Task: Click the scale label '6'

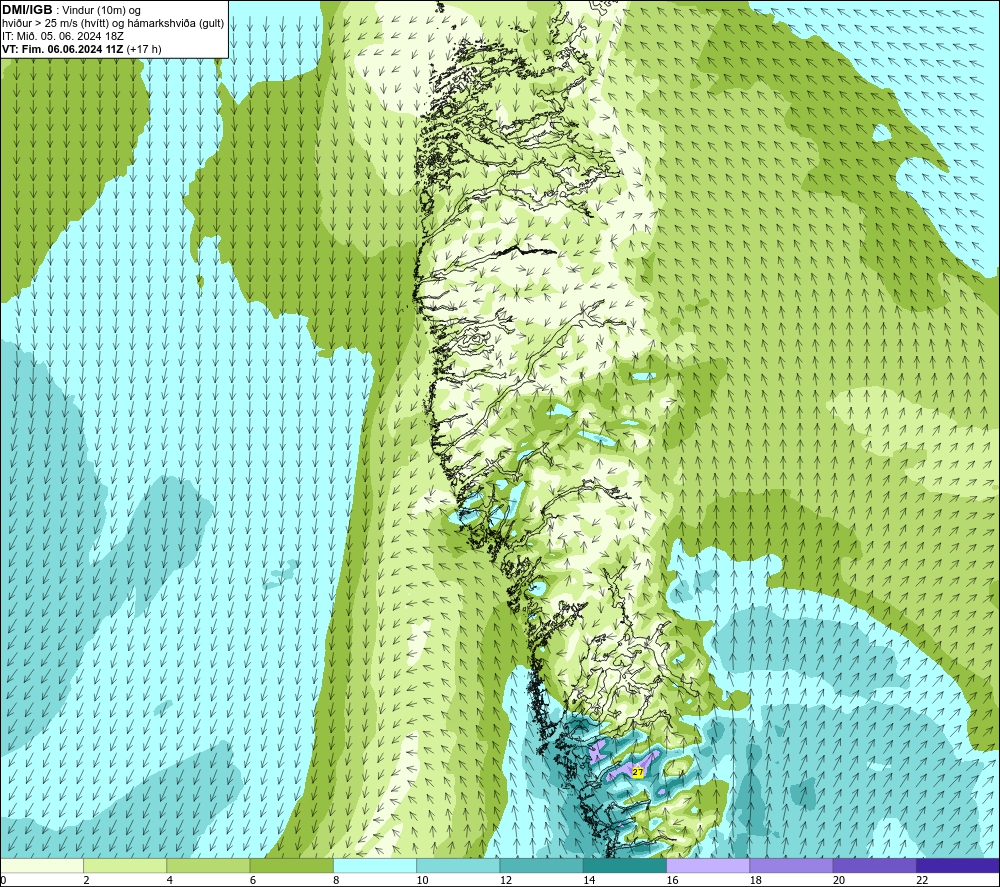Action: 253,881
